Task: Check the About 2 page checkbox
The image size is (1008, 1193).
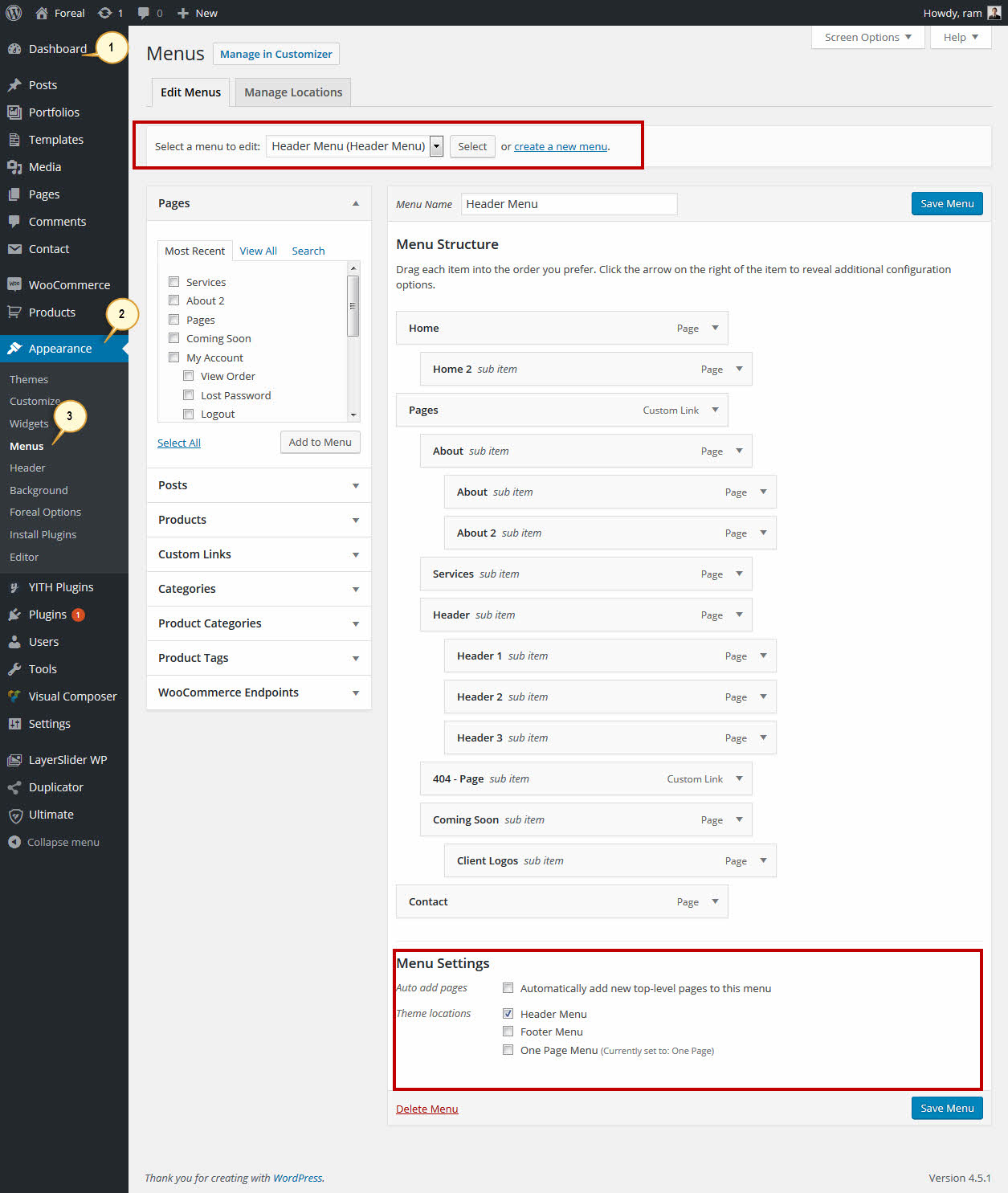Action: point(173,300)
